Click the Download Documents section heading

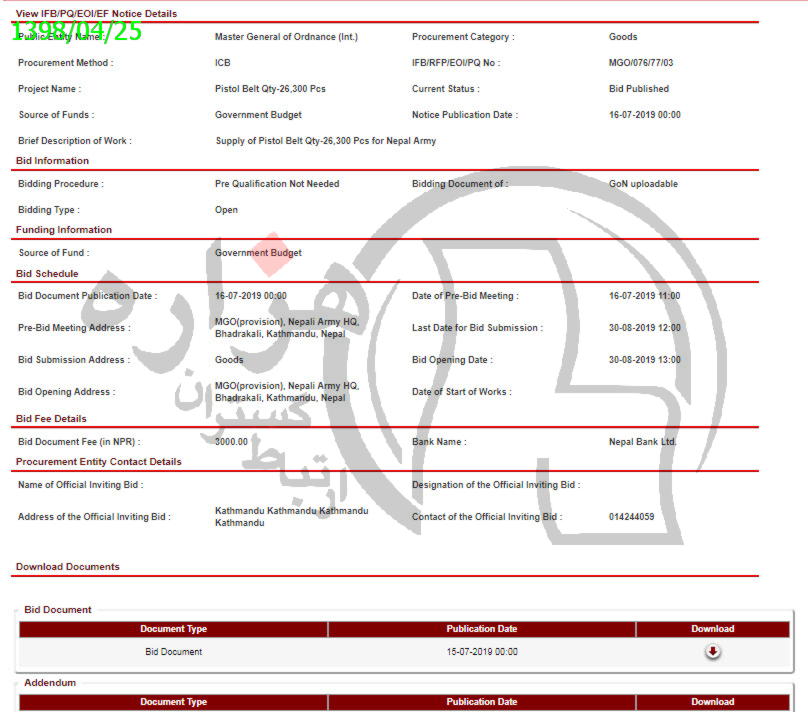(68, 567)
